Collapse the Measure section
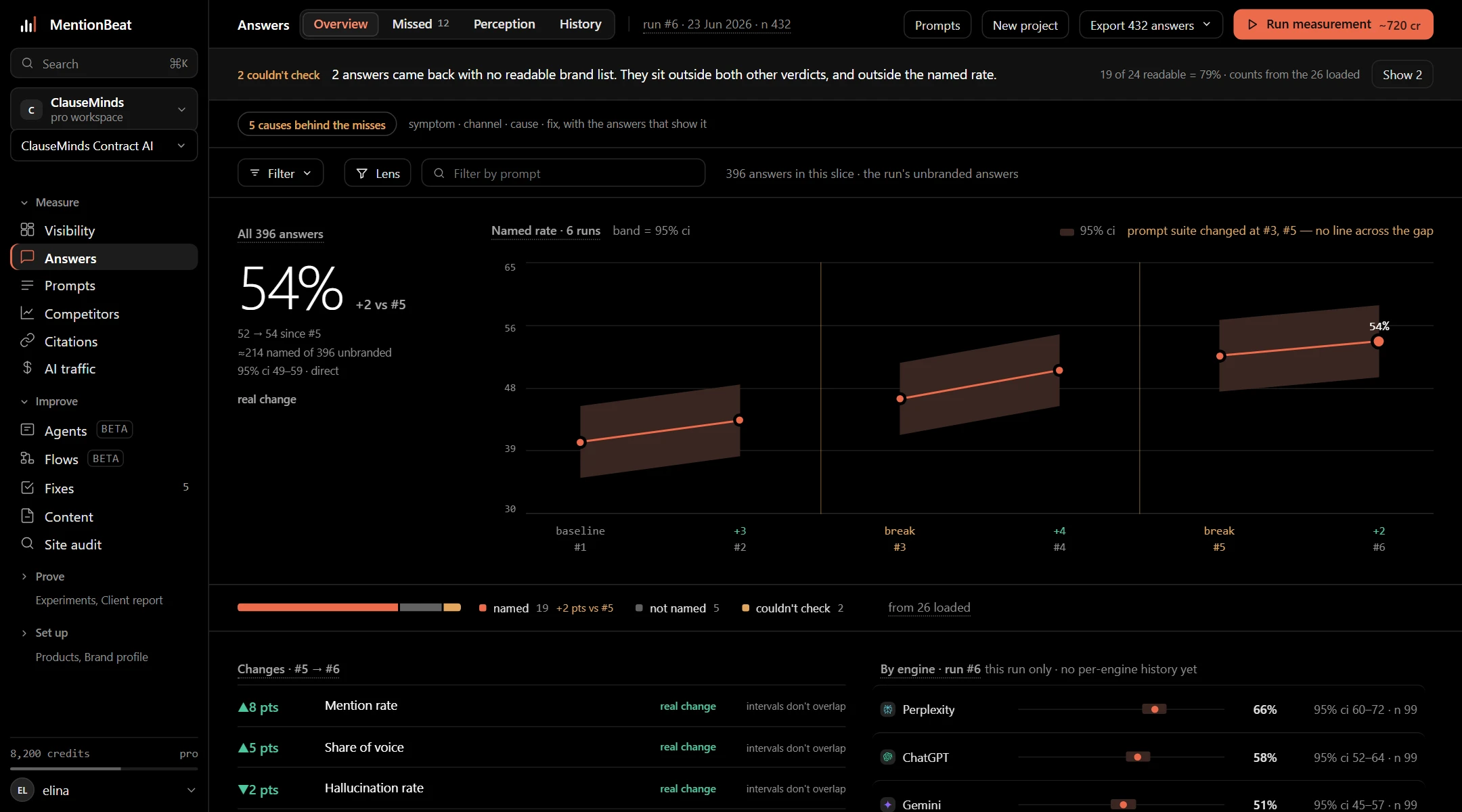 pos(50,202)
